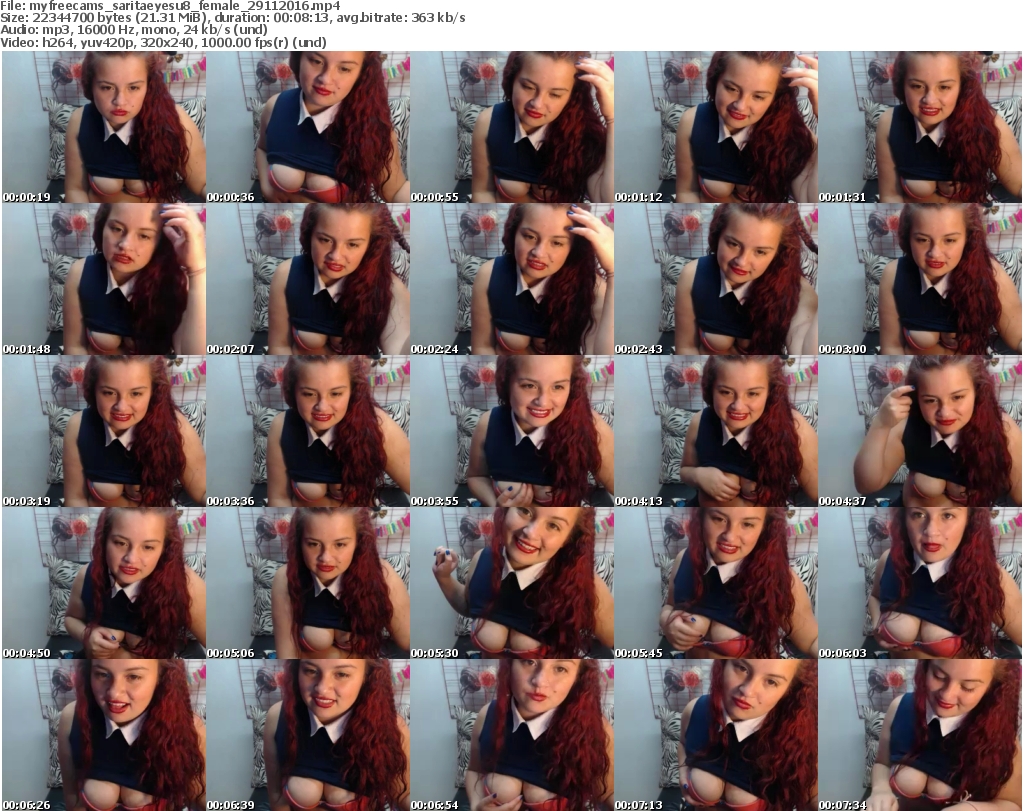Select the thumbnail marked 00:03:00
The width and height of the screenshot is (1024, 811).
(920, 279)
